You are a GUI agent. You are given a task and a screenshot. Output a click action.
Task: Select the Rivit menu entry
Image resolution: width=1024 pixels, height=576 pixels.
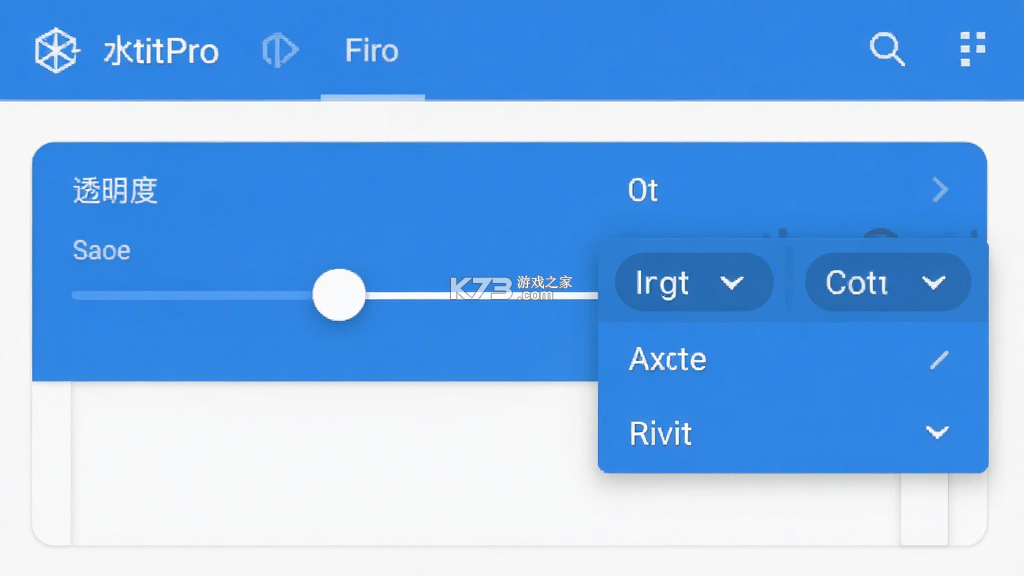click(793, 433)
